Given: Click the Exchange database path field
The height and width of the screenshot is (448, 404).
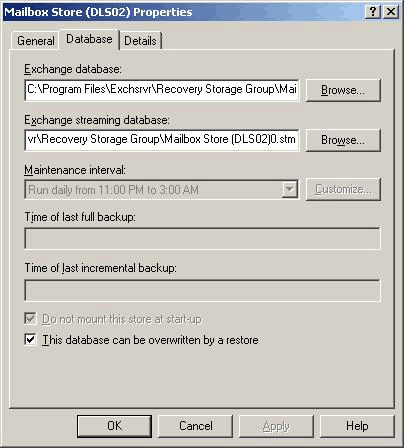Looking at the screenshot, I should 162,90.
